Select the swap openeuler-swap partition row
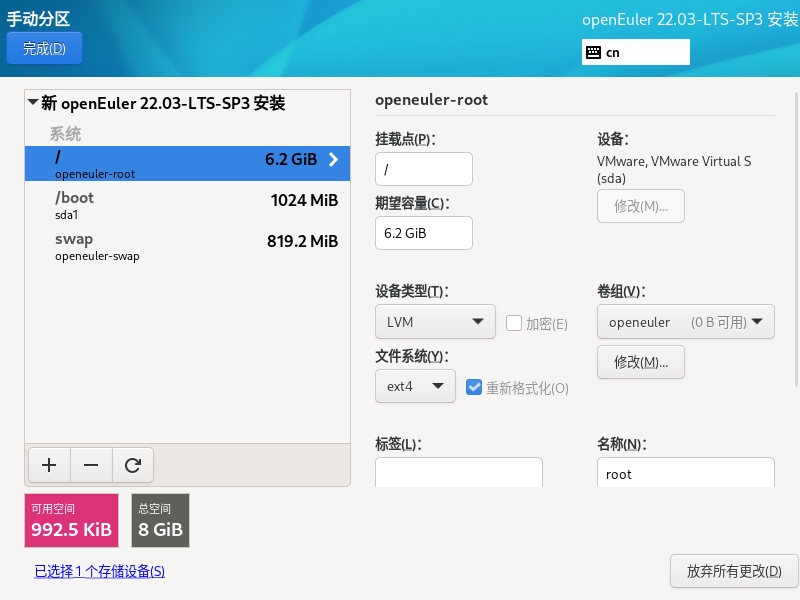The height and width of the screenshot is (600, 800). pos(187,246)
